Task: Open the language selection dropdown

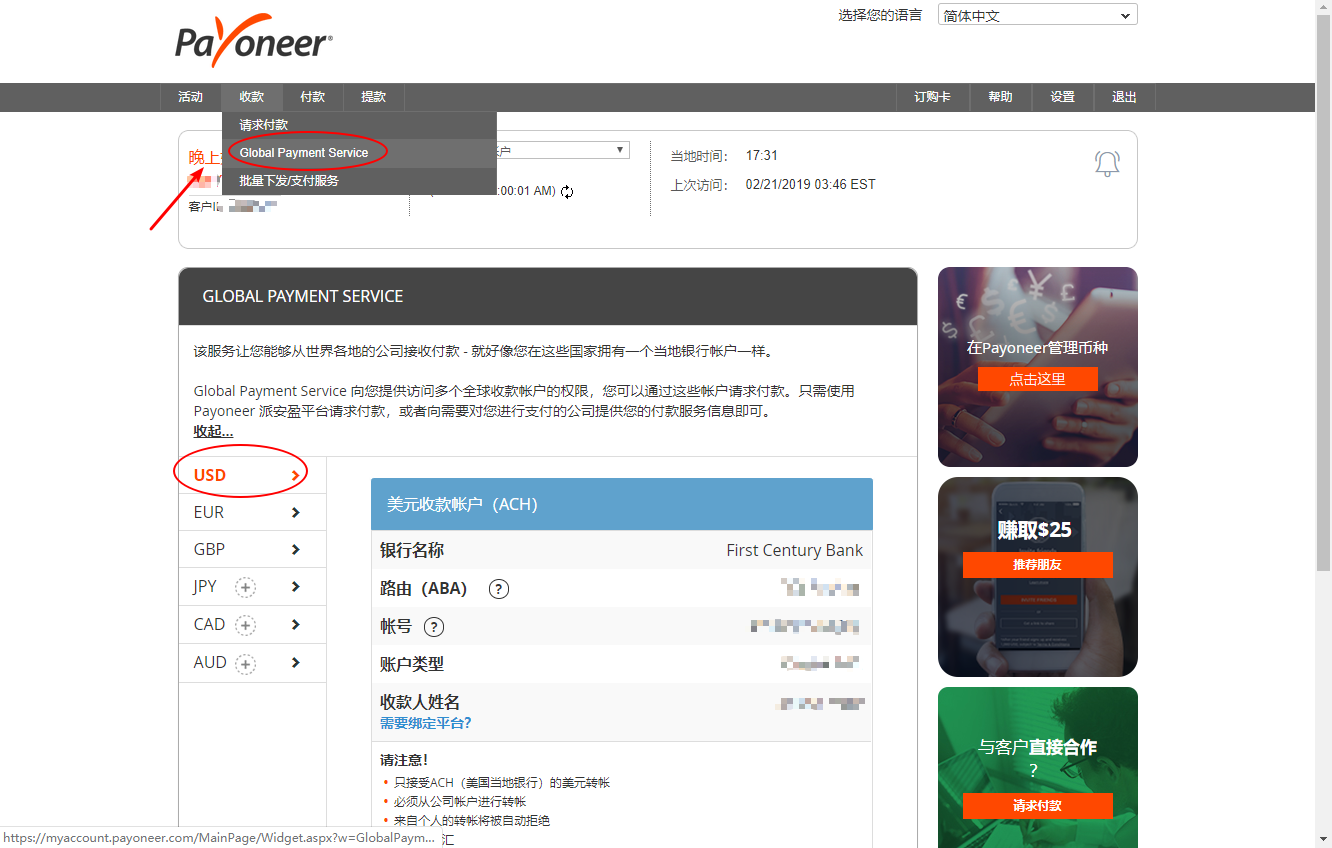Action: coord(1038,15)
